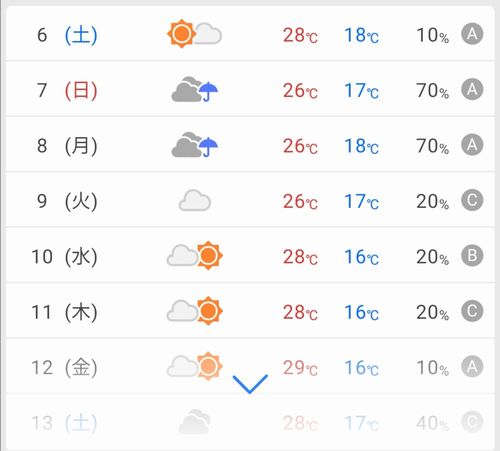Viewport: 500px width, 451px height.
Task: Select the 6 (土) date label
Action: 67,35
